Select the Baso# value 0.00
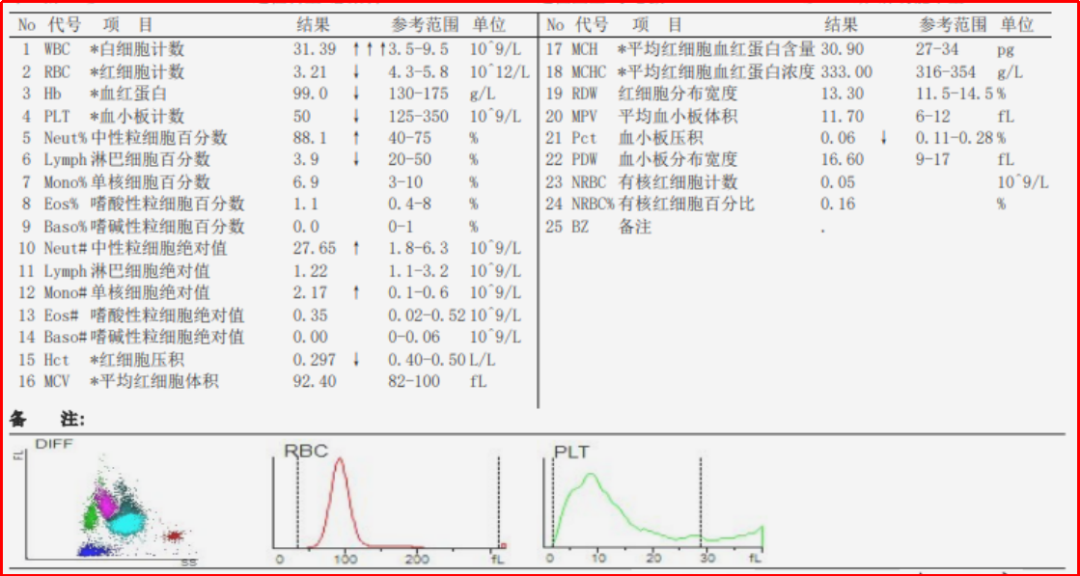Screen dimensions: 1080x576 point(311,338)
